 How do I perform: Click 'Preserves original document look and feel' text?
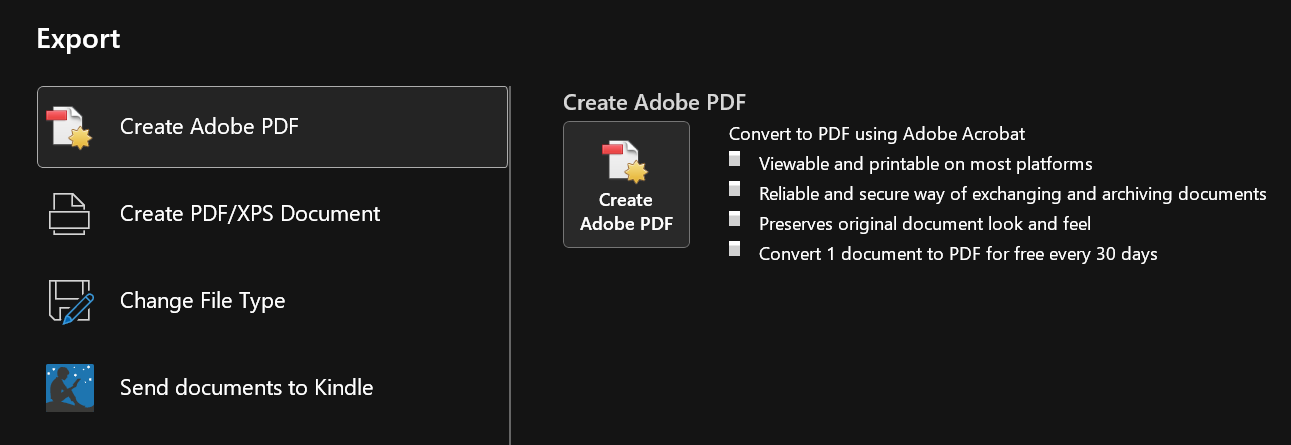[x=924, y=224]
